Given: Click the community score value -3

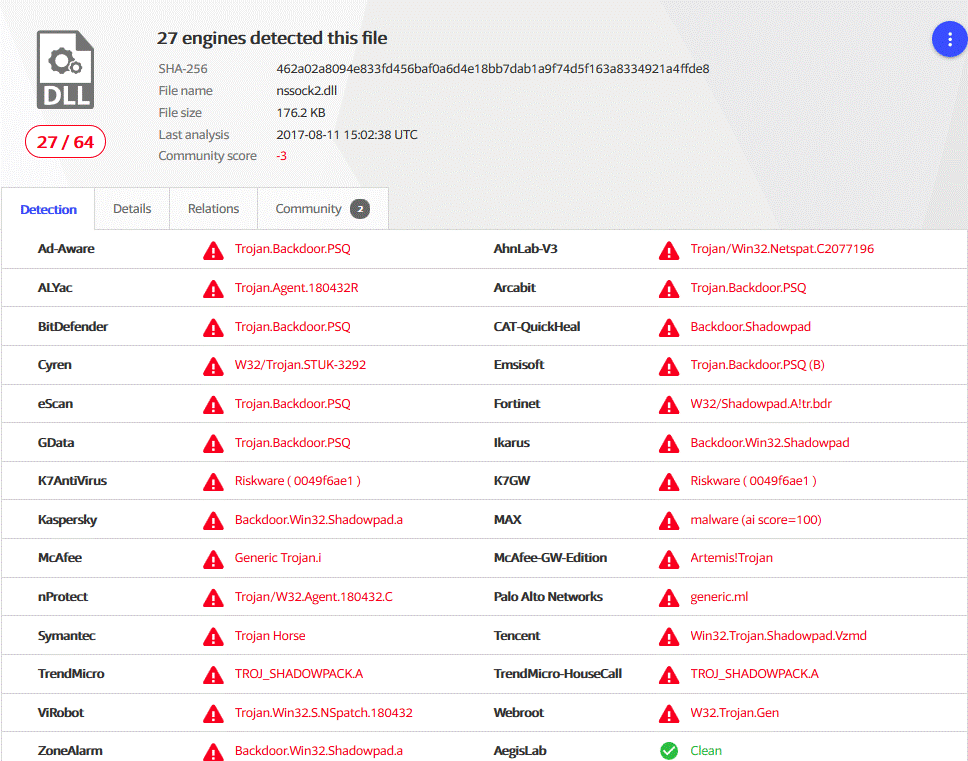Looking at the screenshot, I should 282,156.
